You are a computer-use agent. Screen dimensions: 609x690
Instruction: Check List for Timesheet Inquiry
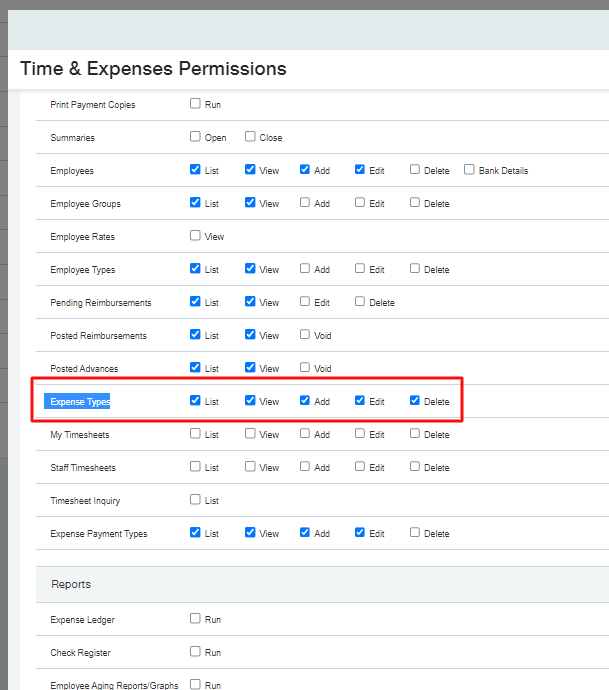[195, 499]
